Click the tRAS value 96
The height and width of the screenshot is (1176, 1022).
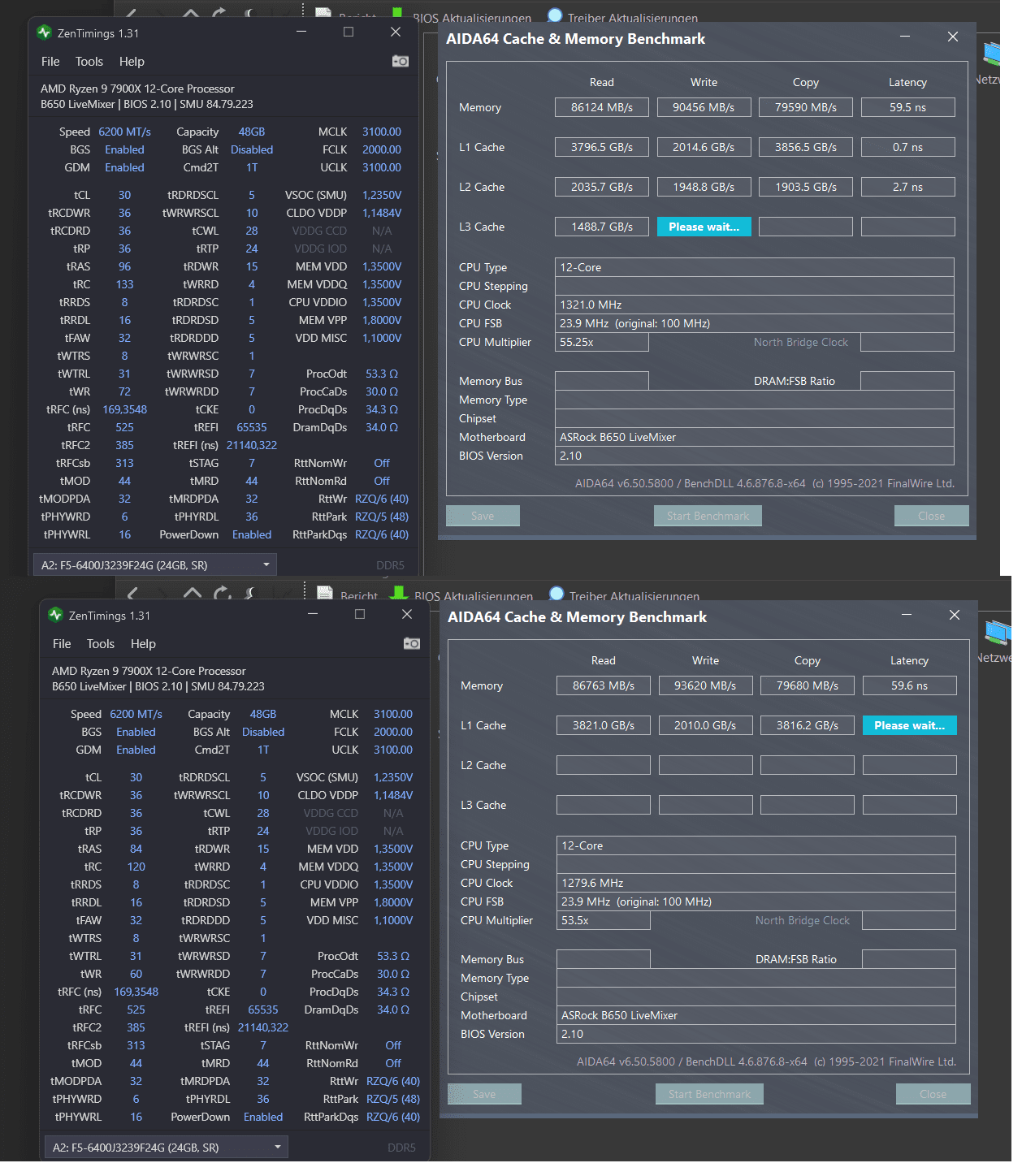click(x=124, y=266)
